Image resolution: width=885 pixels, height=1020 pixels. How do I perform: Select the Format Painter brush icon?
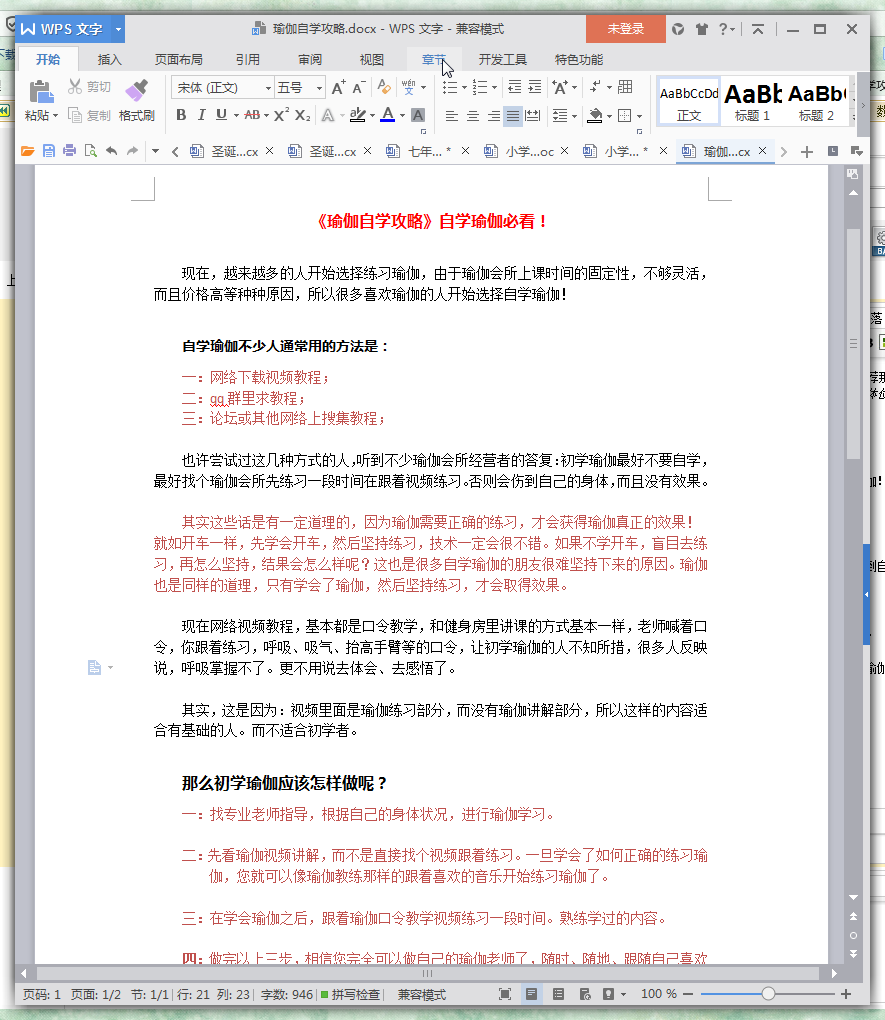(137, 90)
